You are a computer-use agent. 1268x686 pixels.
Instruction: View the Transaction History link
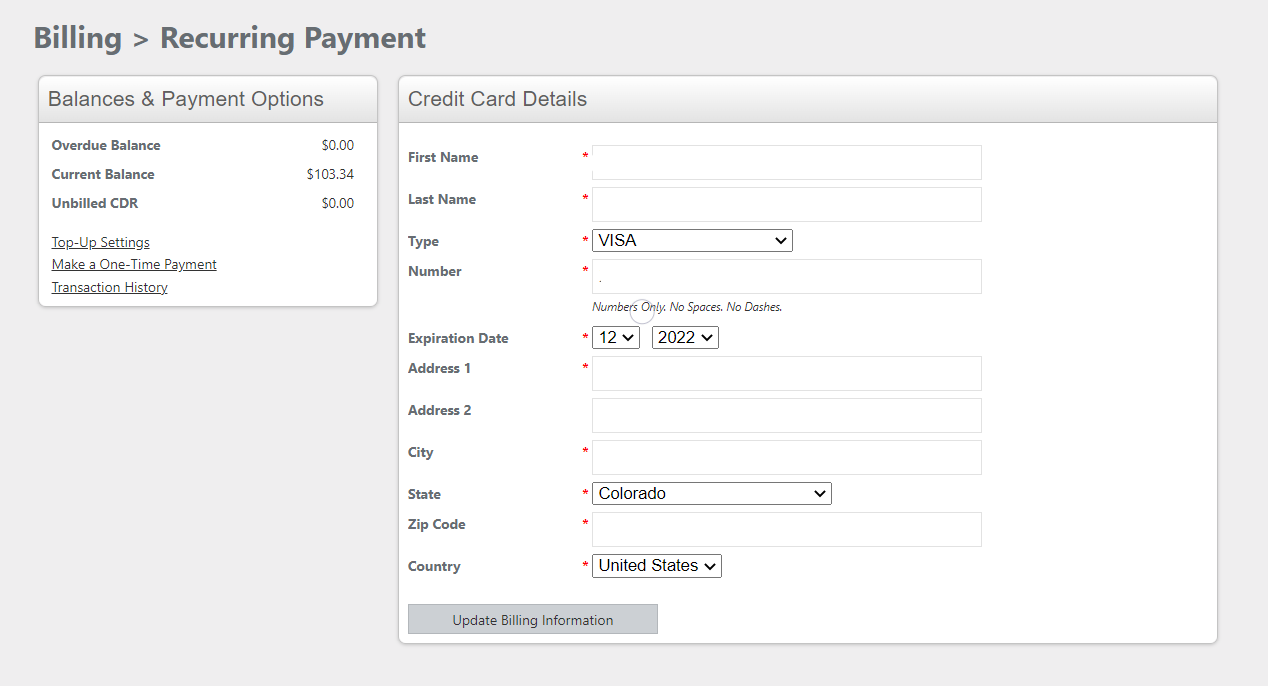pyautogui.click(x=110, y=288)
